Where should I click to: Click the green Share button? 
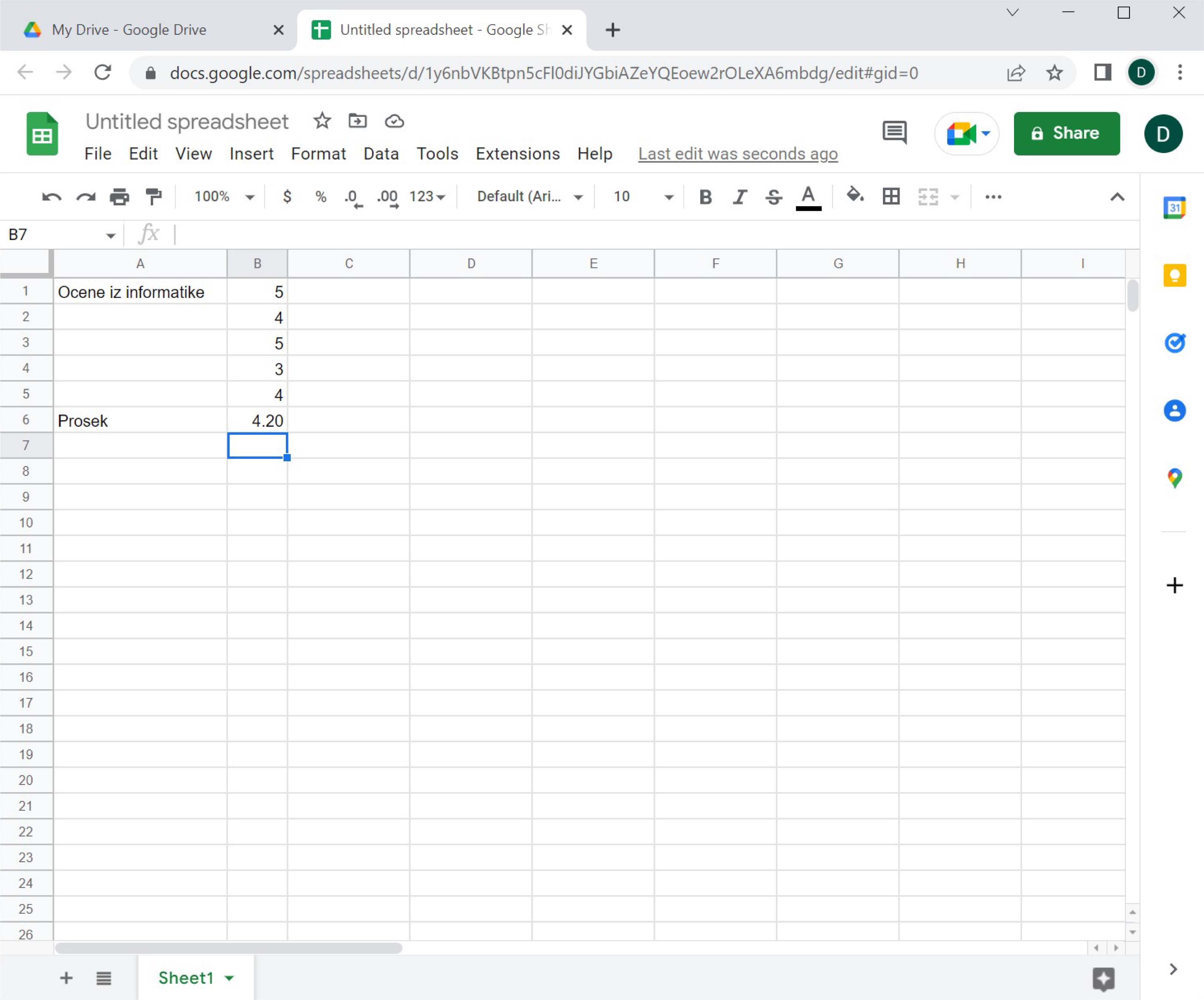1066,133
